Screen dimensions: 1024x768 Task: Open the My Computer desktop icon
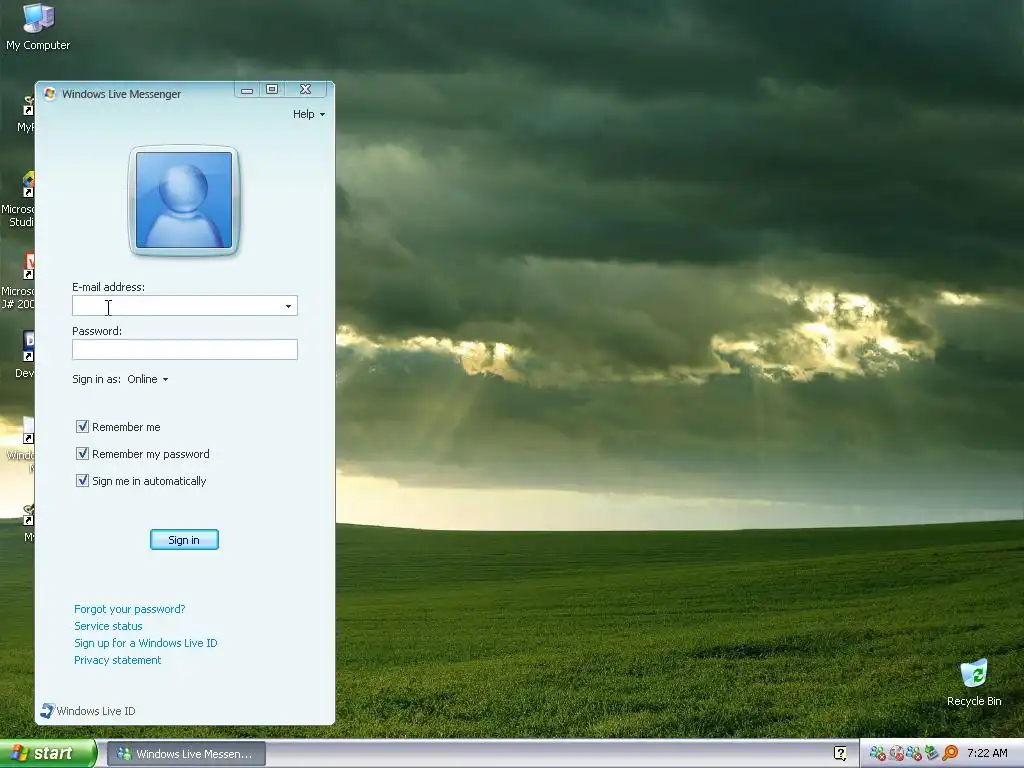tap(38, 26)
